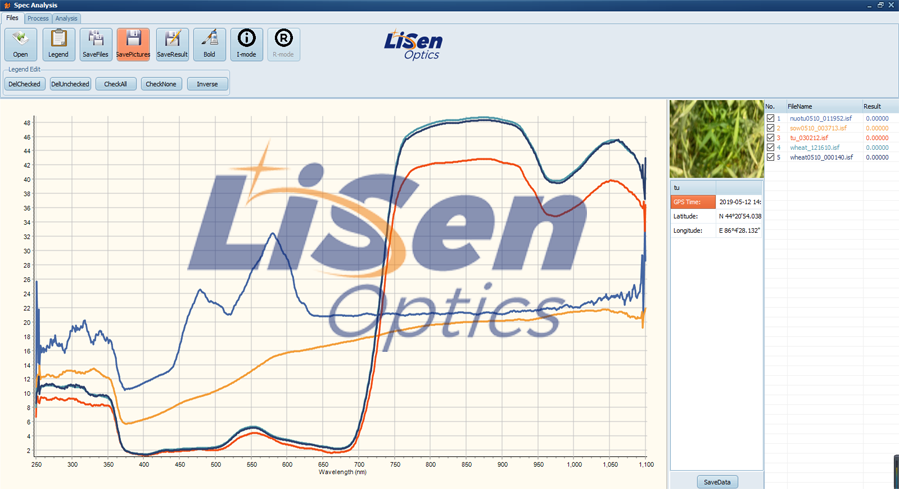900x489 pixels.
Task: Click the plant photo thumbnail
Action: coord(716,139)
